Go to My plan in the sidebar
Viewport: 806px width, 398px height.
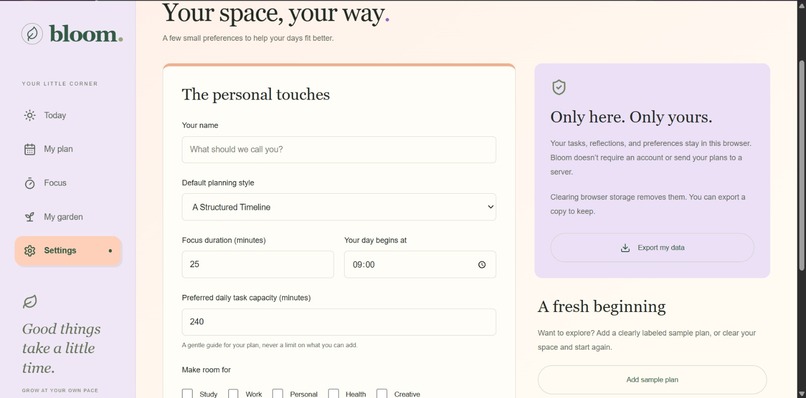(x=68, y=149)
